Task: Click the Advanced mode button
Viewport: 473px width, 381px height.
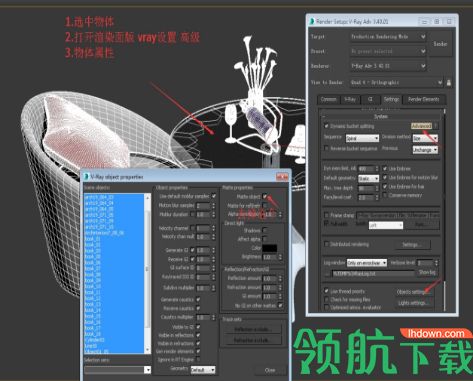Action: [421, 126]
